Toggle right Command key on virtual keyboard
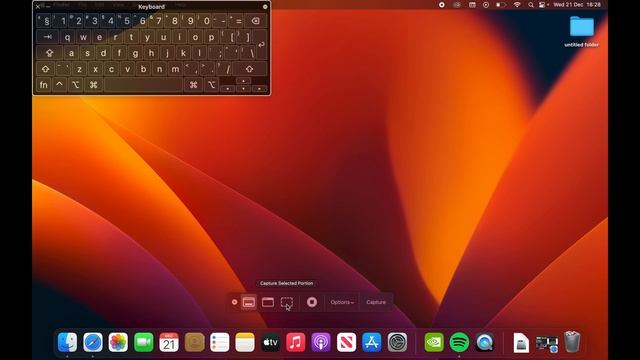 pyautogui.click(x=193, y=85)
